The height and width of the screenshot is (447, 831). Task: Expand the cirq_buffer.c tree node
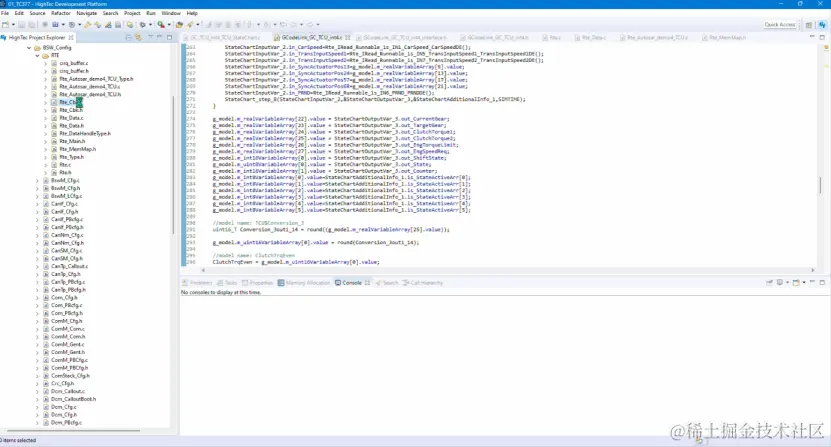pyautogui.click(x=45, y=63)
